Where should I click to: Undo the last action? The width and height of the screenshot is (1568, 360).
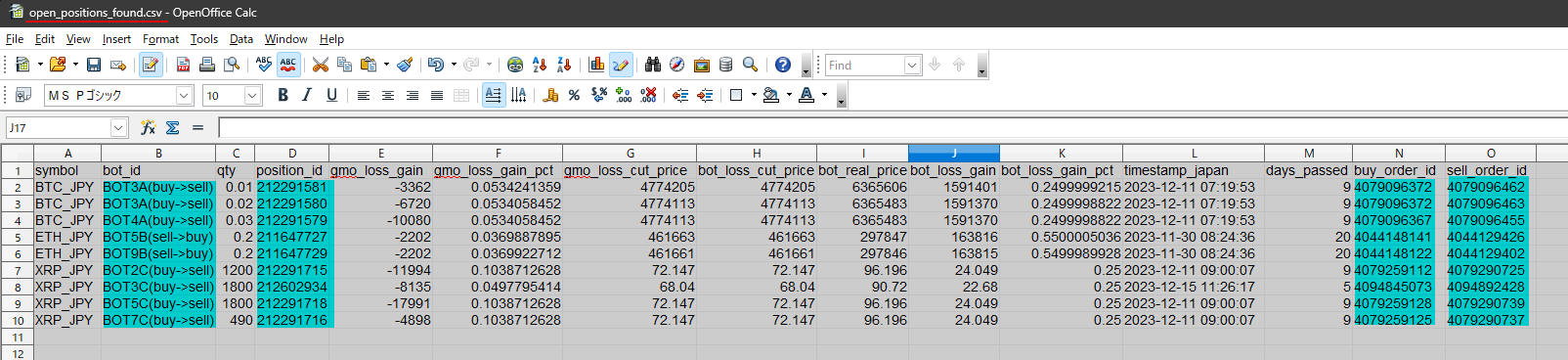click(x=436, y=65)
